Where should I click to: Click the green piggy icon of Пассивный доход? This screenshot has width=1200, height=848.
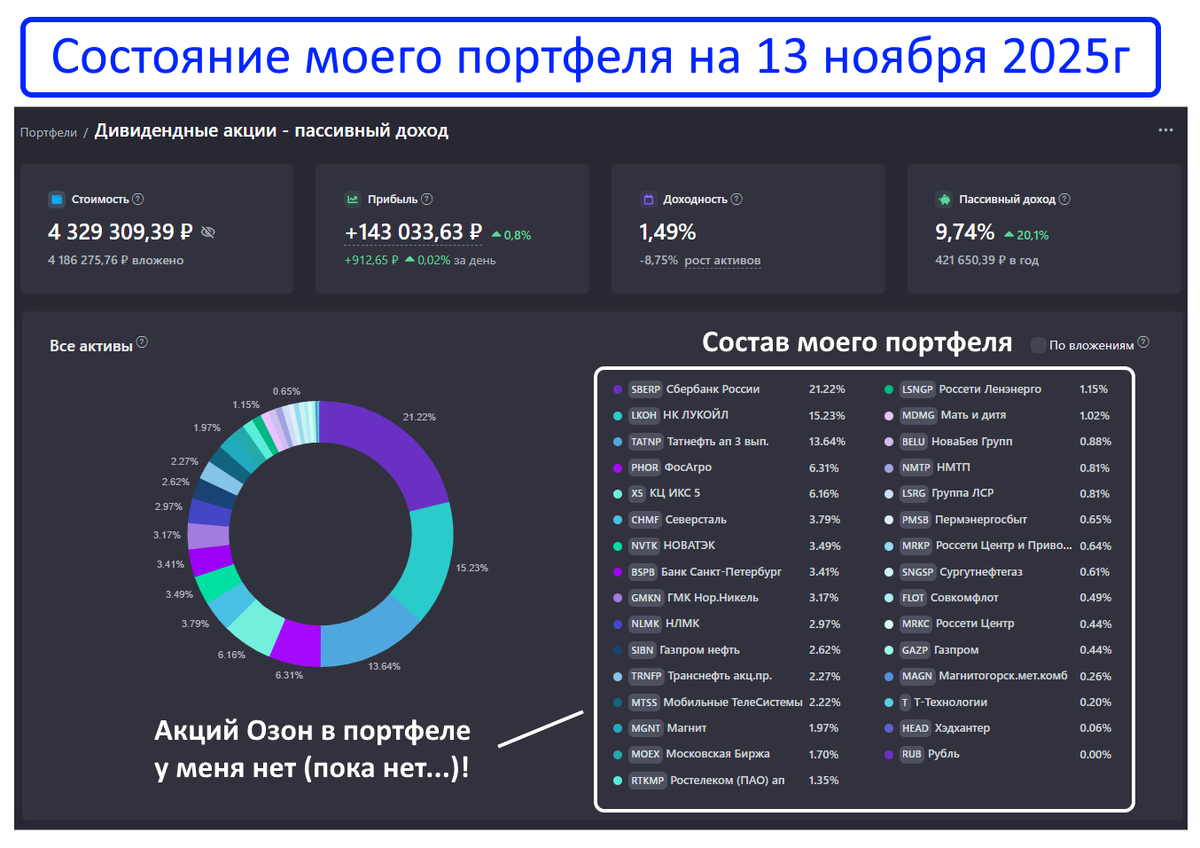pyautogui.click(x=943, y=200)
